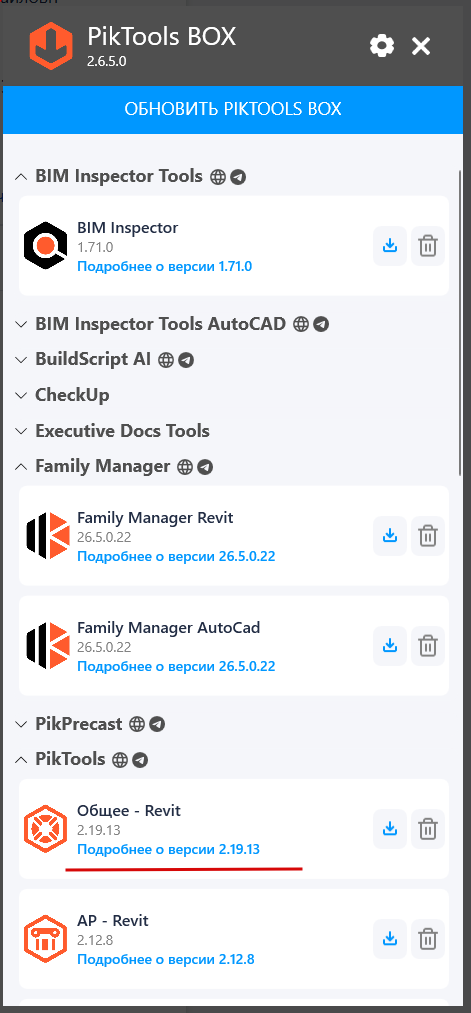The height and width of the screenshot is (1013, 471).
Task: Open PikPrecast website globe icon
Action: 137,724
